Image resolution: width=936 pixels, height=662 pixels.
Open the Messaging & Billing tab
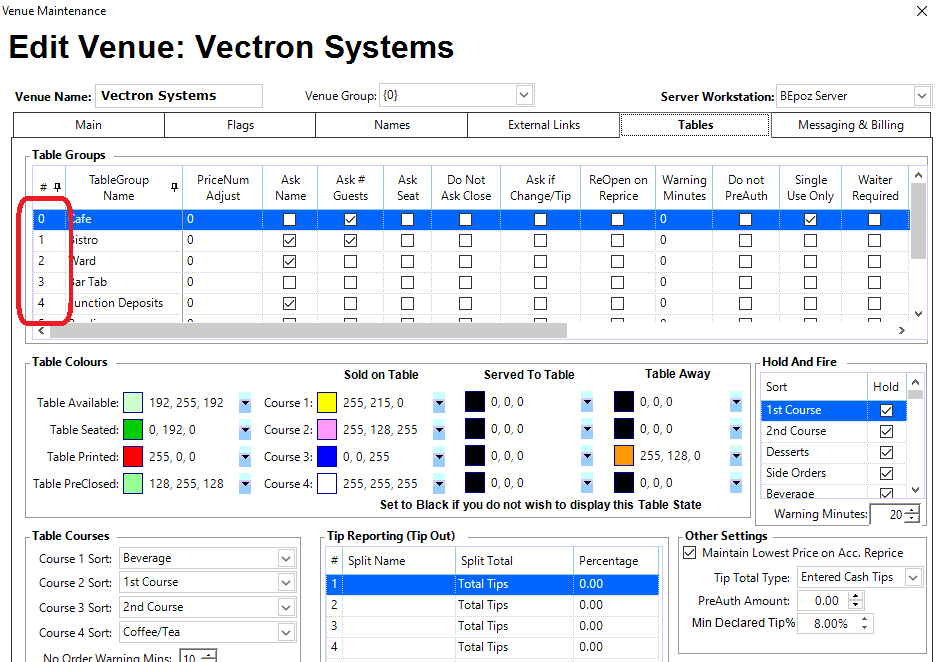(x=851, y=125)
